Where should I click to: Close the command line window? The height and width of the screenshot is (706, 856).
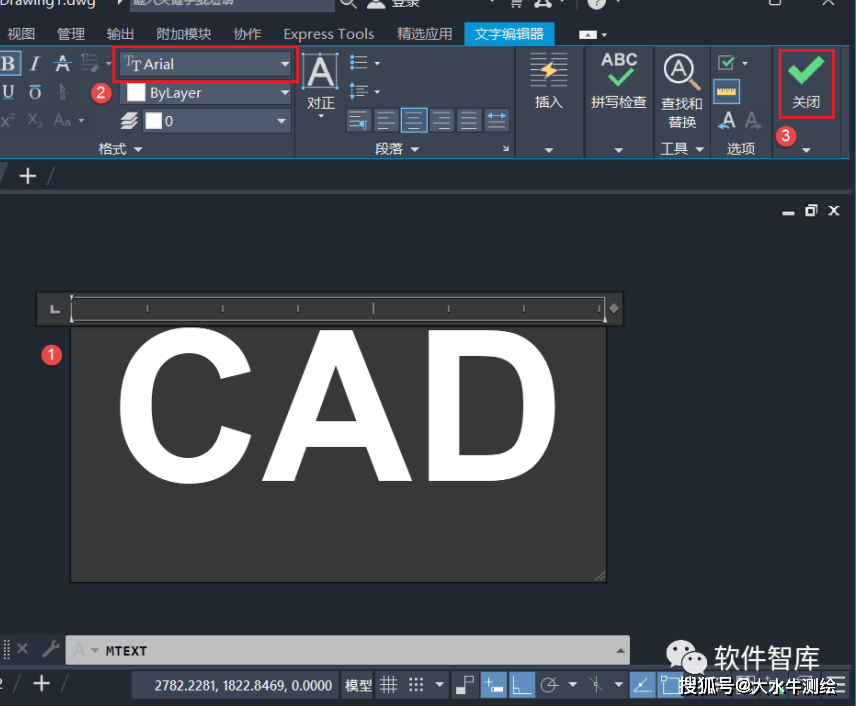pos(22,649)
